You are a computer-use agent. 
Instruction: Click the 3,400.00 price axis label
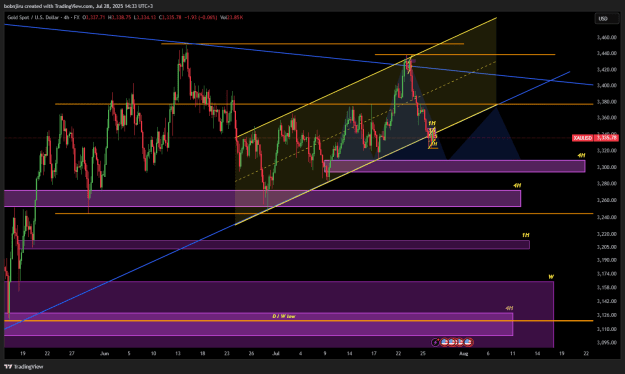tap(607, 85)
